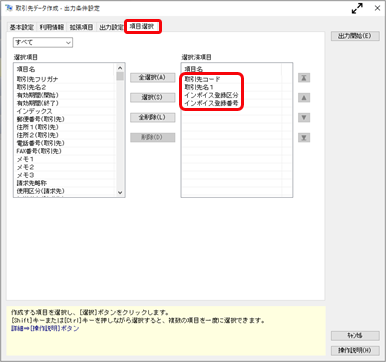
Task: Select メモ2 in left list
Action: point(25,167)
